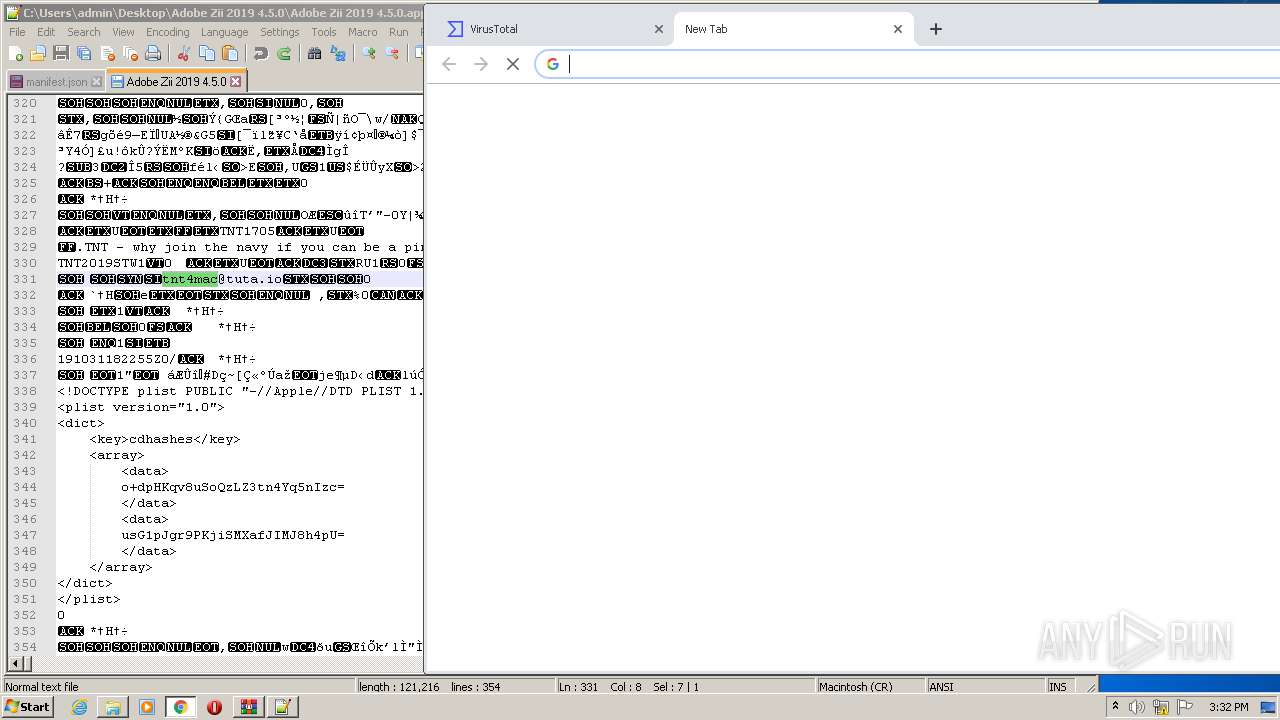Open the File menu

(17, 32)
